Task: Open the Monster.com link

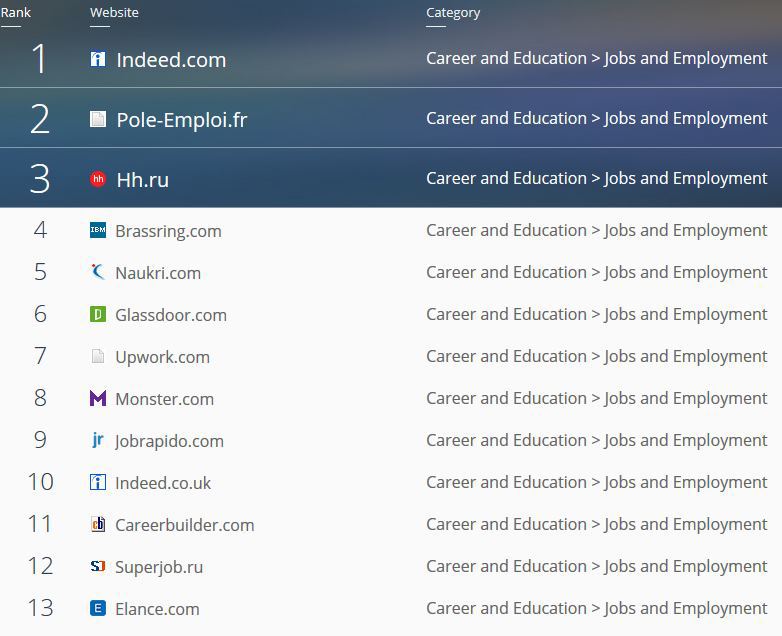Action: [x=164, y=399]
